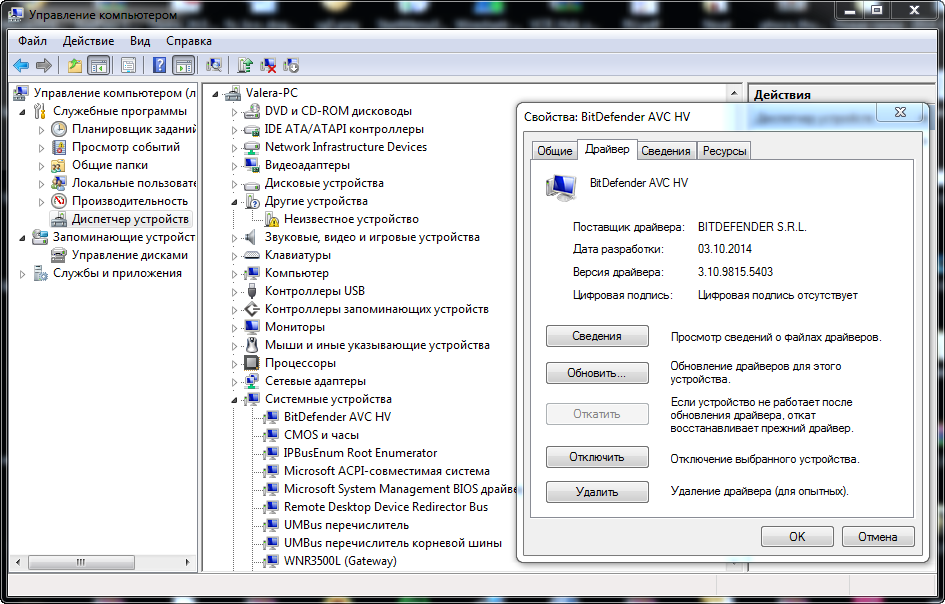Open the Help toolbar icon
Viewport: 945px width, 604px height.
click(159, 65)
